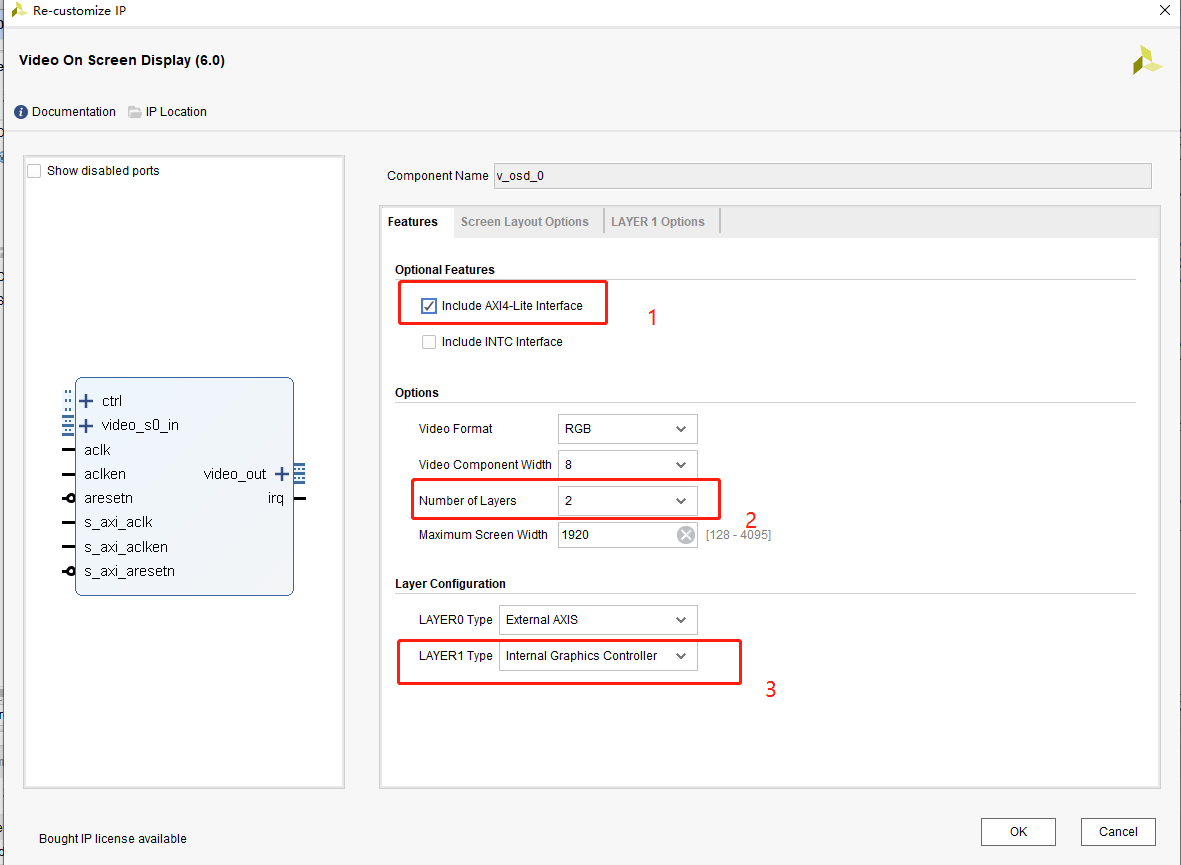Expand the video_s0_in interface plus icon
This screenshot has height=865, width=1181.
pos(86,426)
